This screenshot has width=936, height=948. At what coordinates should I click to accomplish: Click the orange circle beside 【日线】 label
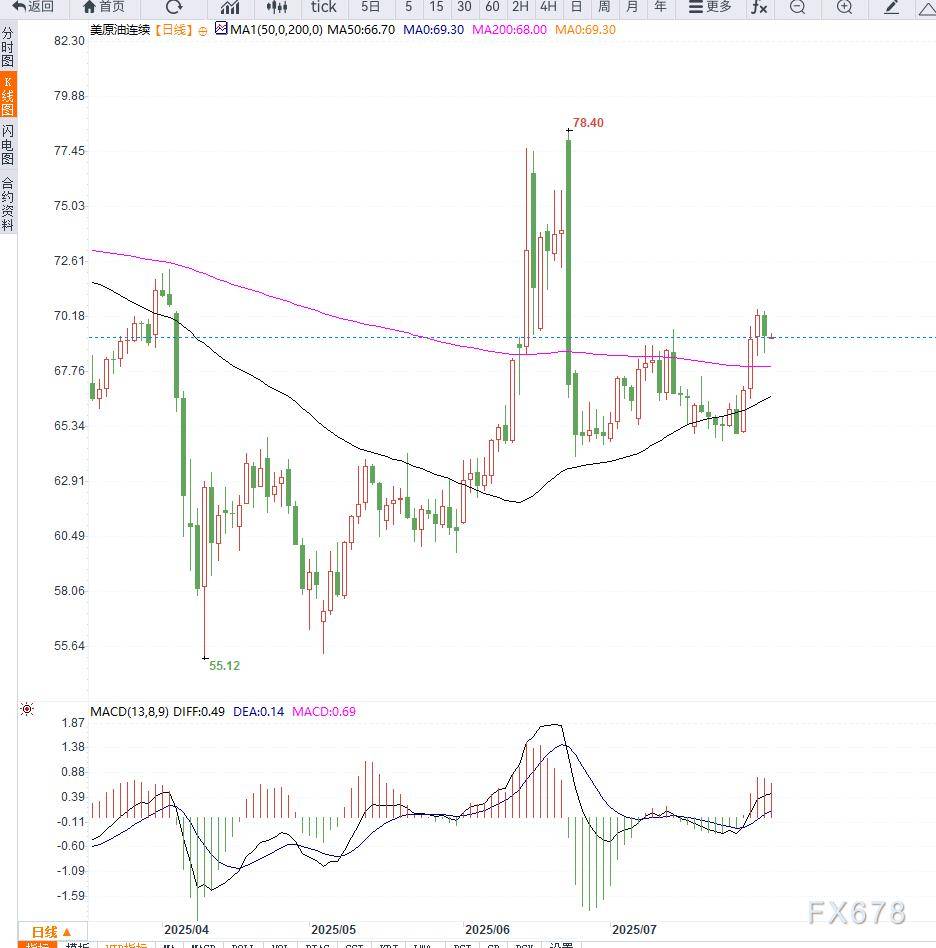coord(203,31)
